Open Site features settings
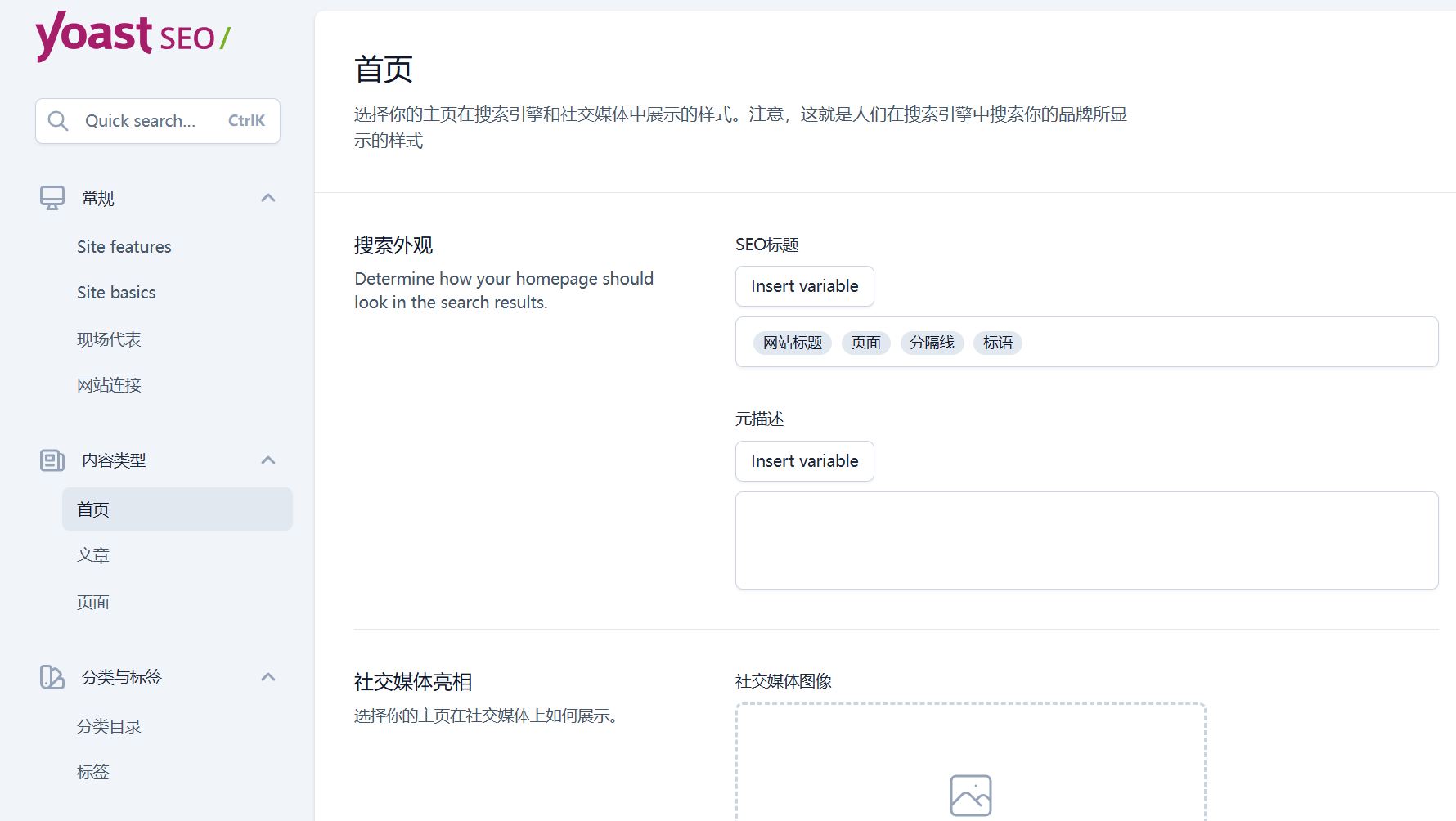1456x821 pixels. tap(124, 247)
